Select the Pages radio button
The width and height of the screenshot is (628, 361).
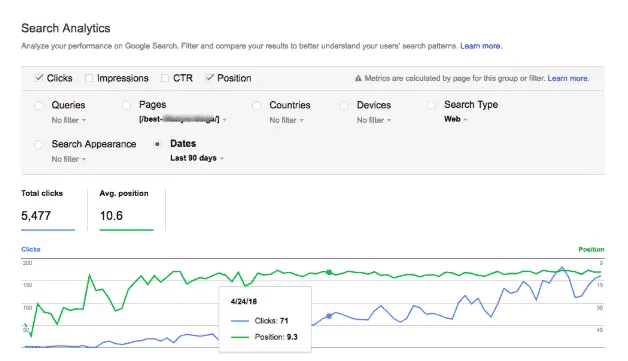(126, 105)
